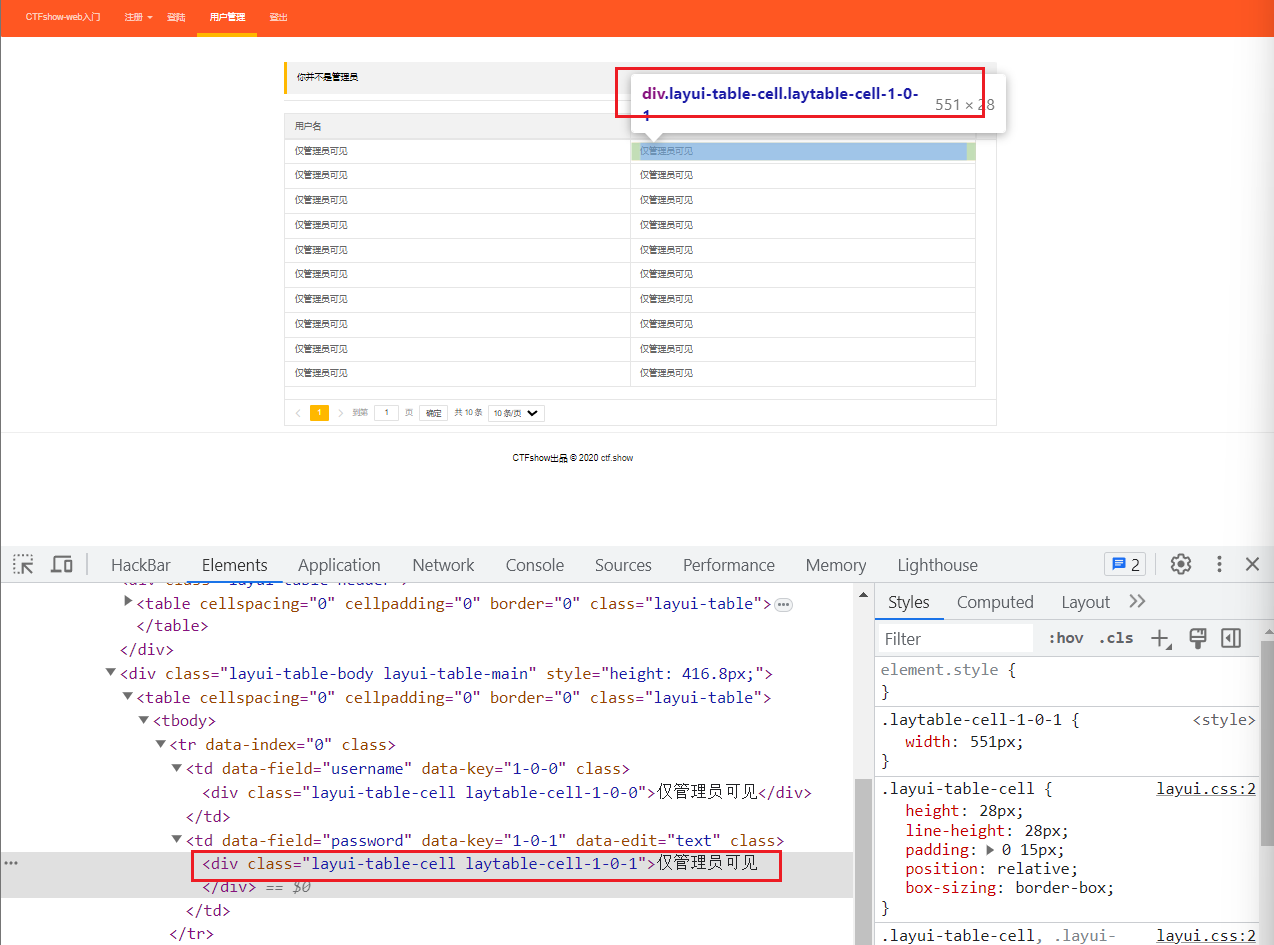Viewport: 1274px width, 945px height.
Task: Open the 注册 dropdown in navbar
Action: coord(138,18)
